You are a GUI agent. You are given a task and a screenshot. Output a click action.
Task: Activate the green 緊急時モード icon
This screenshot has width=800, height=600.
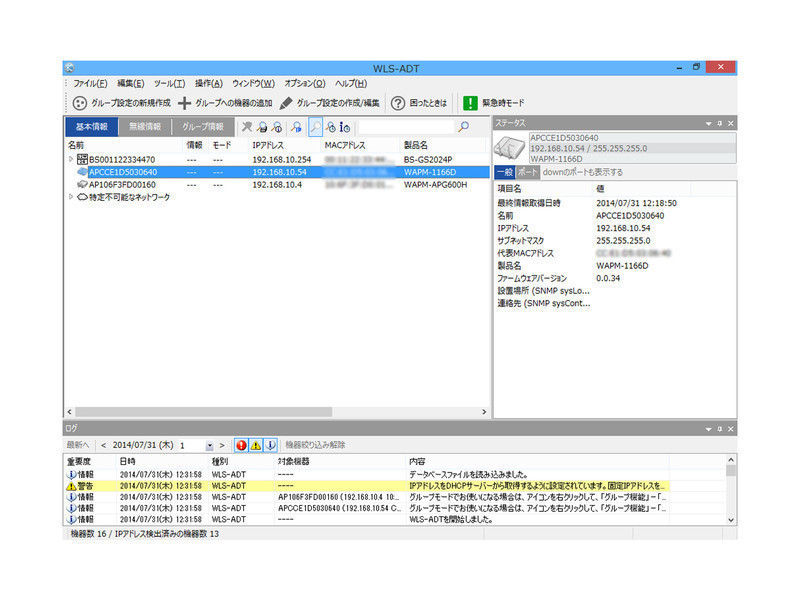point(470,103)
